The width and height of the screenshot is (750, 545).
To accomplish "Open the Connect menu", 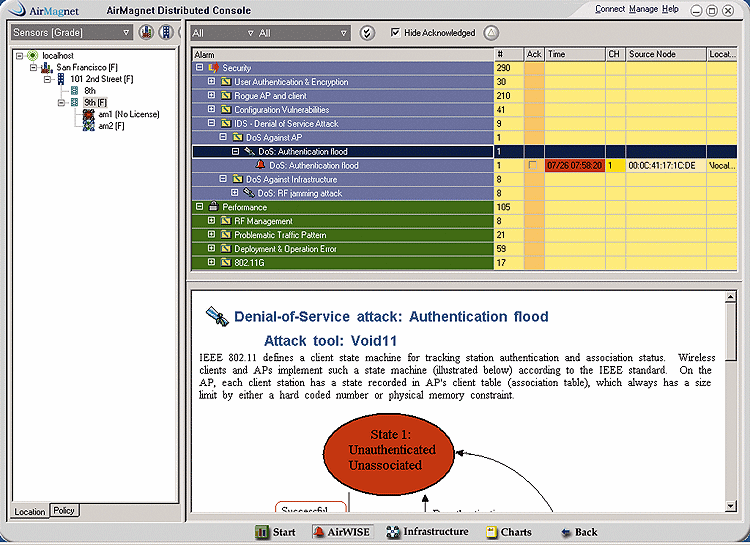I will (x=610, y=9).
